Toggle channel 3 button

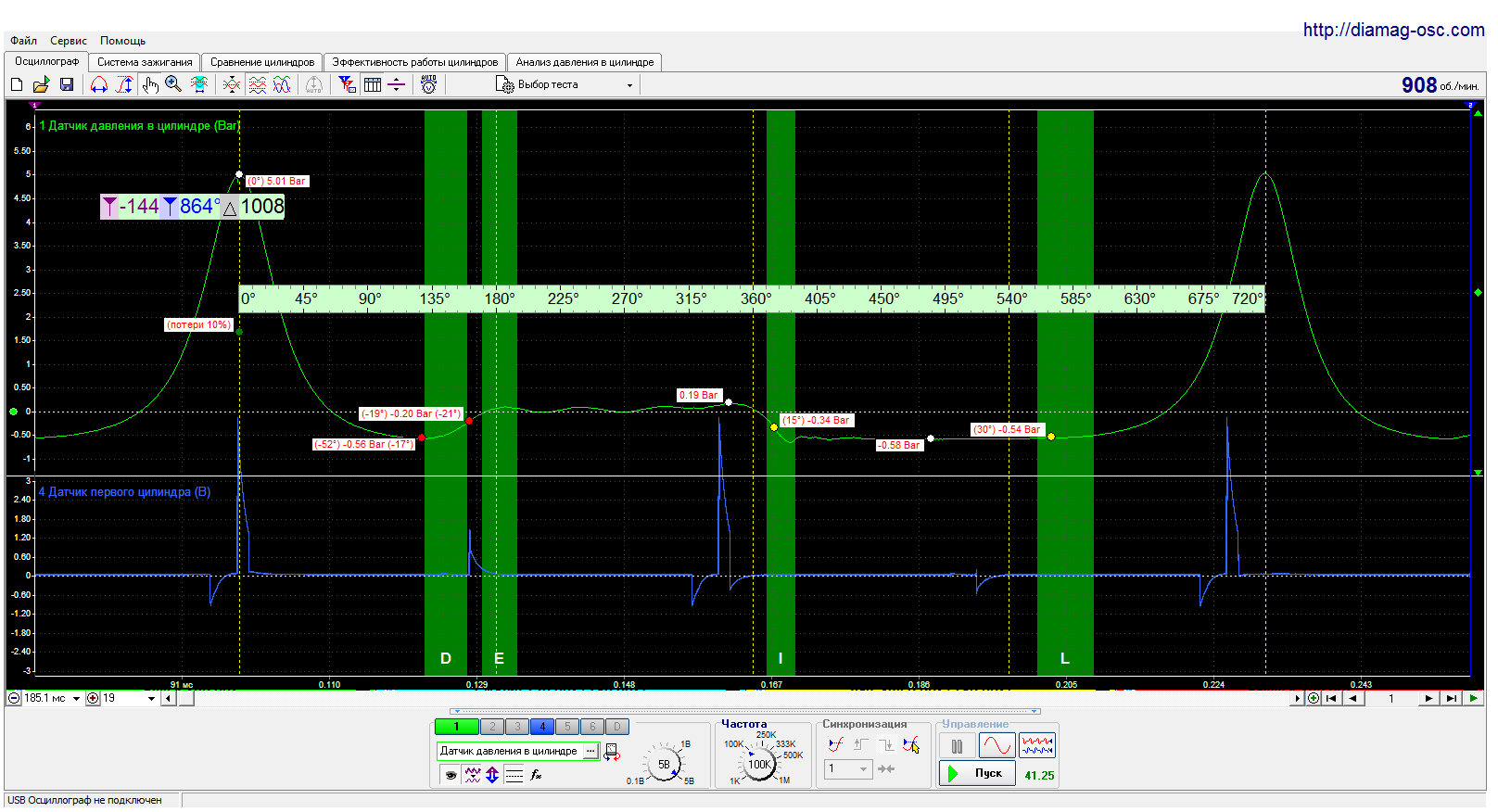(517, 727)
